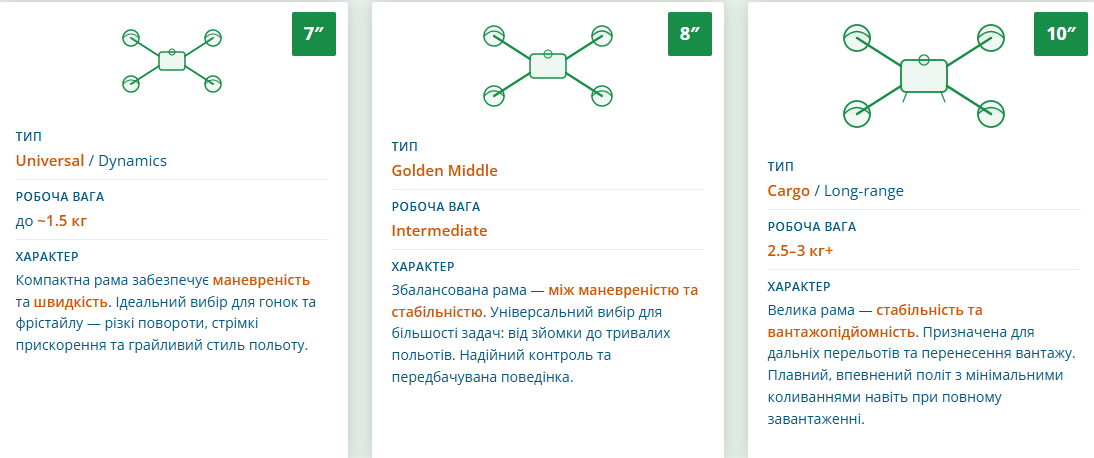Click highlighted word вантажопідйомність in 10″ card

[x=842, y=332]
